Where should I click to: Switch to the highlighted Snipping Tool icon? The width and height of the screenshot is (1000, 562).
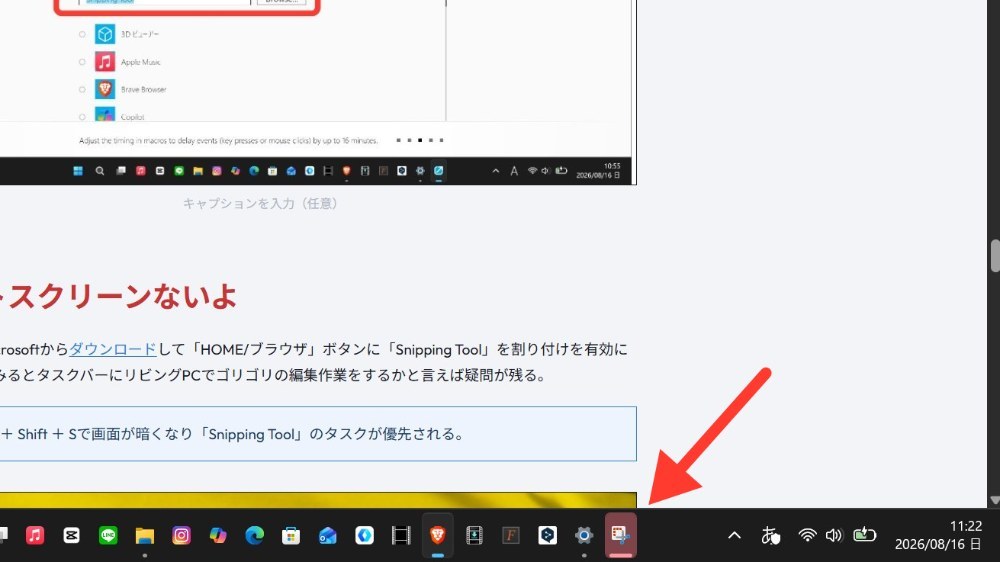(621, 535)
